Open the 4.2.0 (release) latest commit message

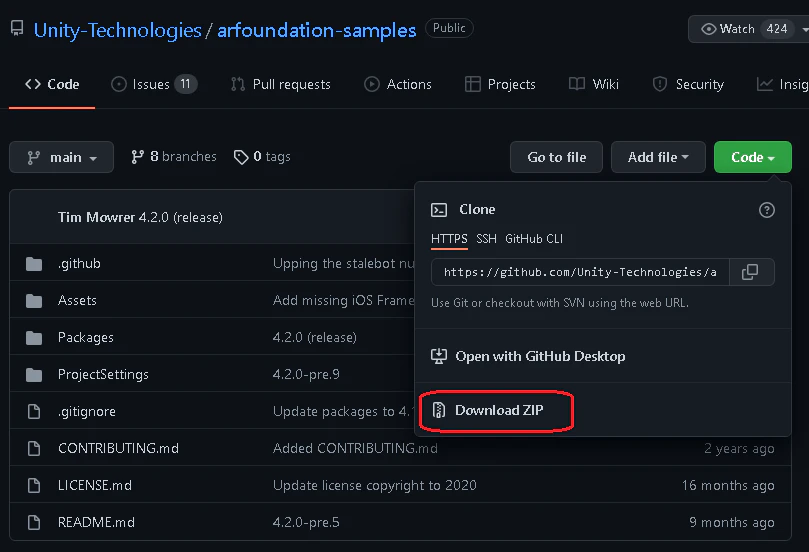(x=181, y=217)
